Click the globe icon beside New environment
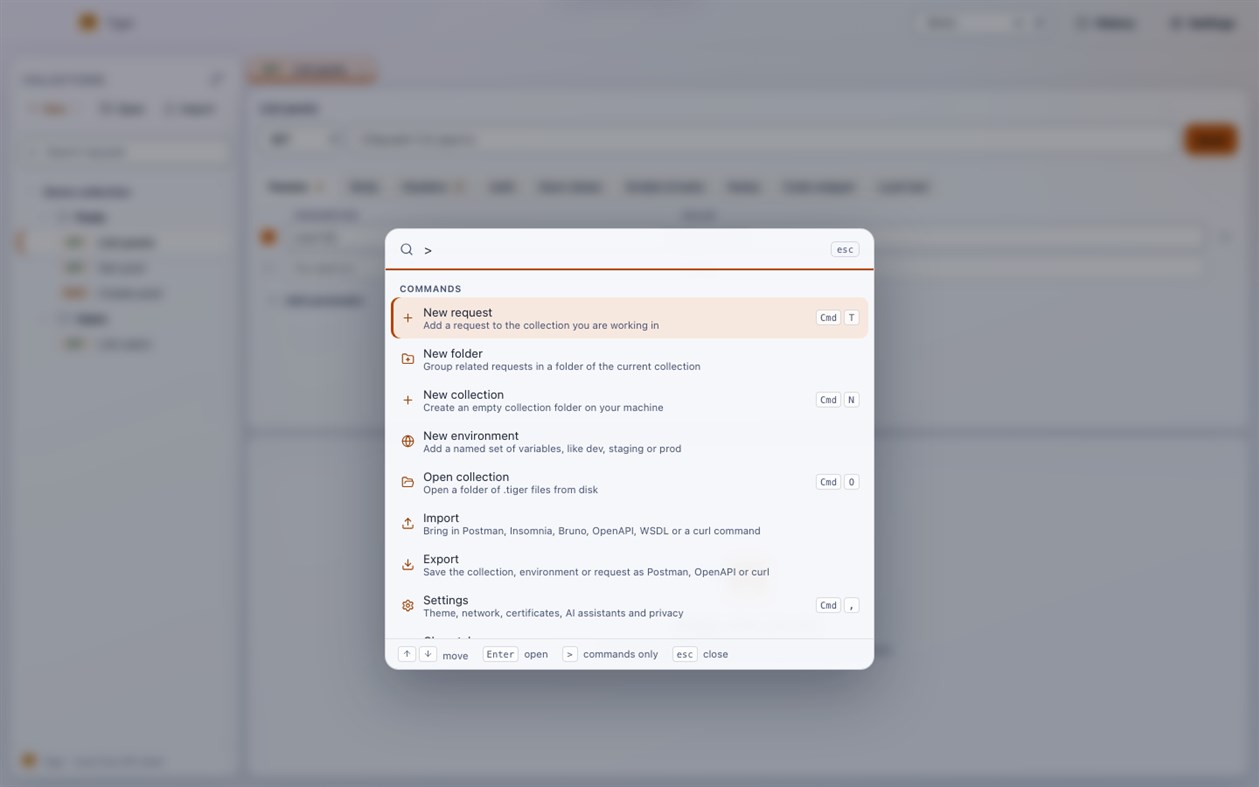 pyautogui.click(x=407, y=441)
